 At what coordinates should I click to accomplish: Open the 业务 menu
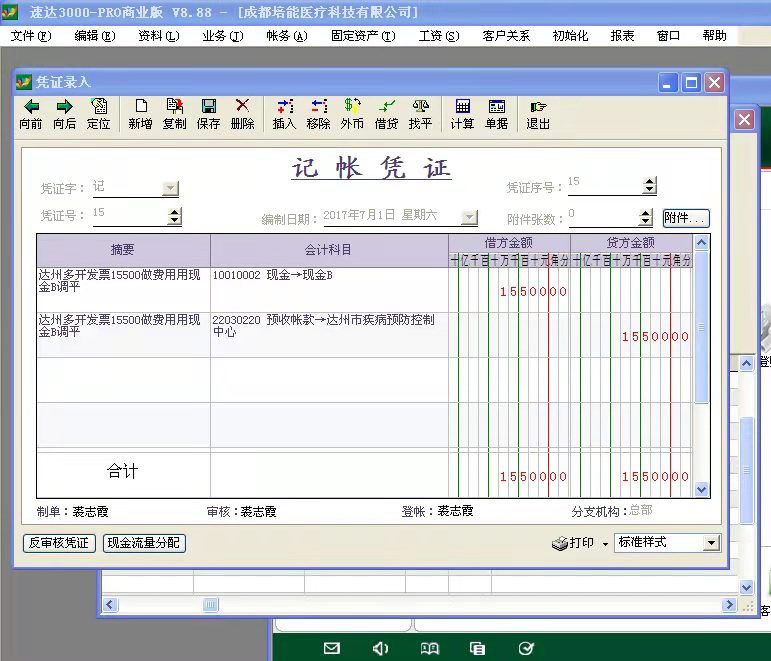point(222,36)
